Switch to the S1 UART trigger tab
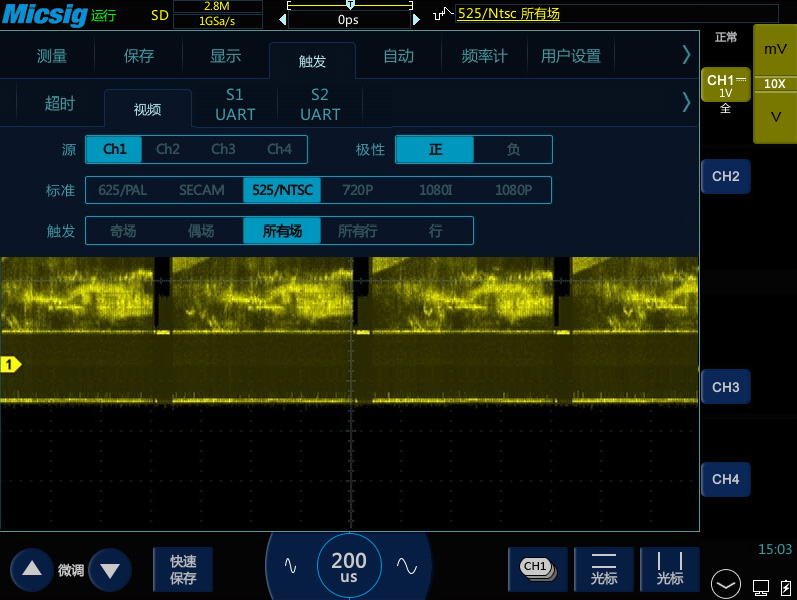The height and width of the screenshot is (600, 797). click(x=235, y=104)
